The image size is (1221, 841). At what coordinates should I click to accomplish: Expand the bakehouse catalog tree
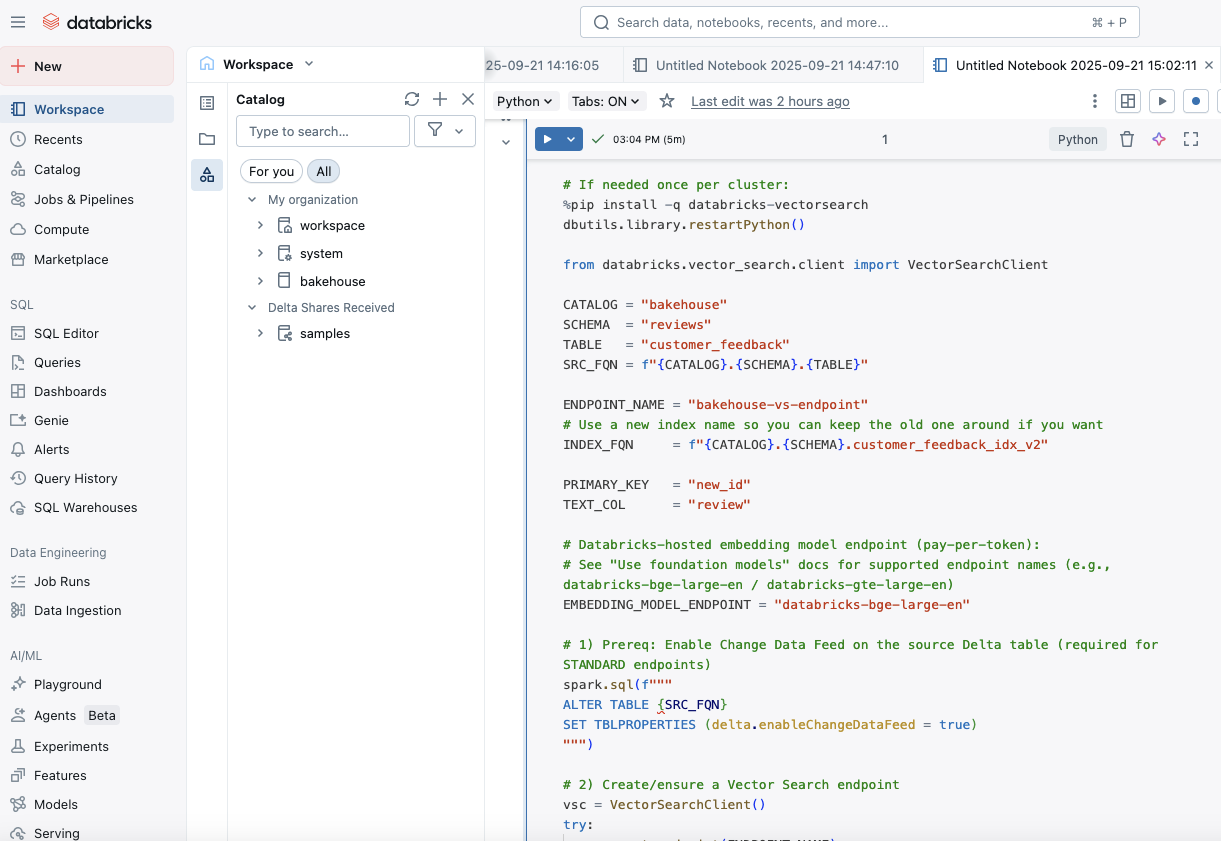click(x=260, y=281)
